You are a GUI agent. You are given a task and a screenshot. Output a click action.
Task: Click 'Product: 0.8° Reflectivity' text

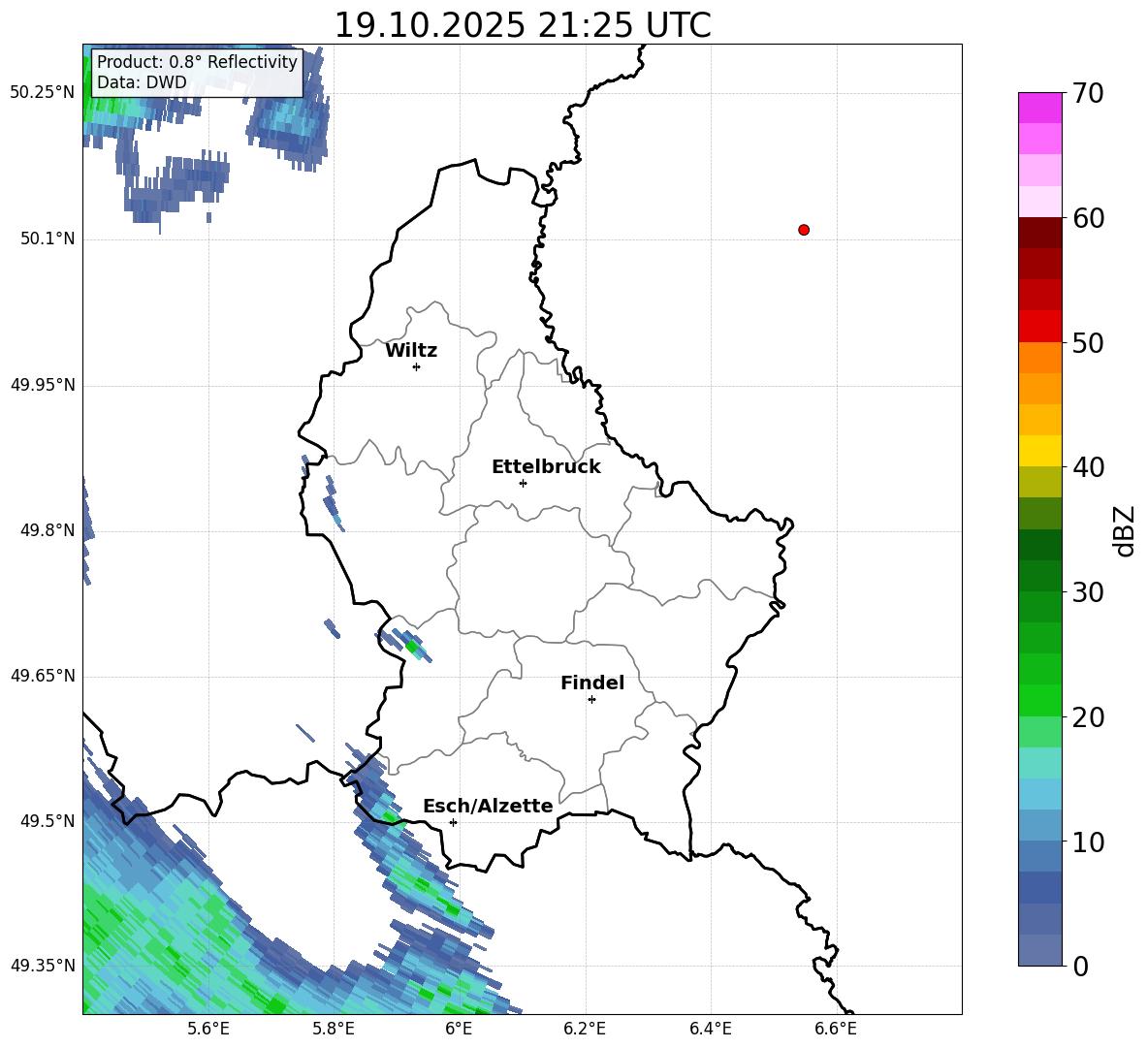197,62
